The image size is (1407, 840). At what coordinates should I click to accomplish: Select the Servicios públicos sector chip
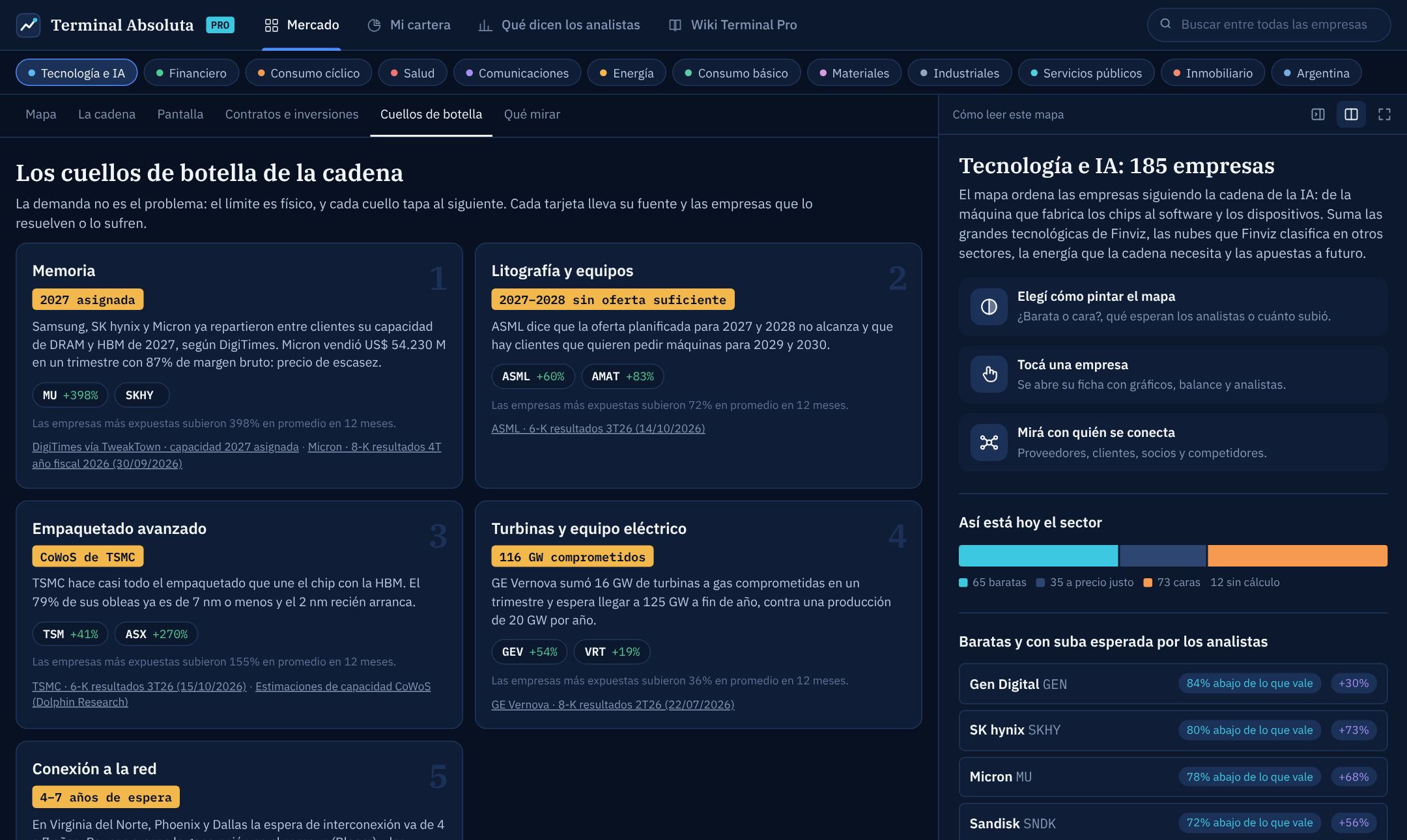click(x=1086, y=72)
